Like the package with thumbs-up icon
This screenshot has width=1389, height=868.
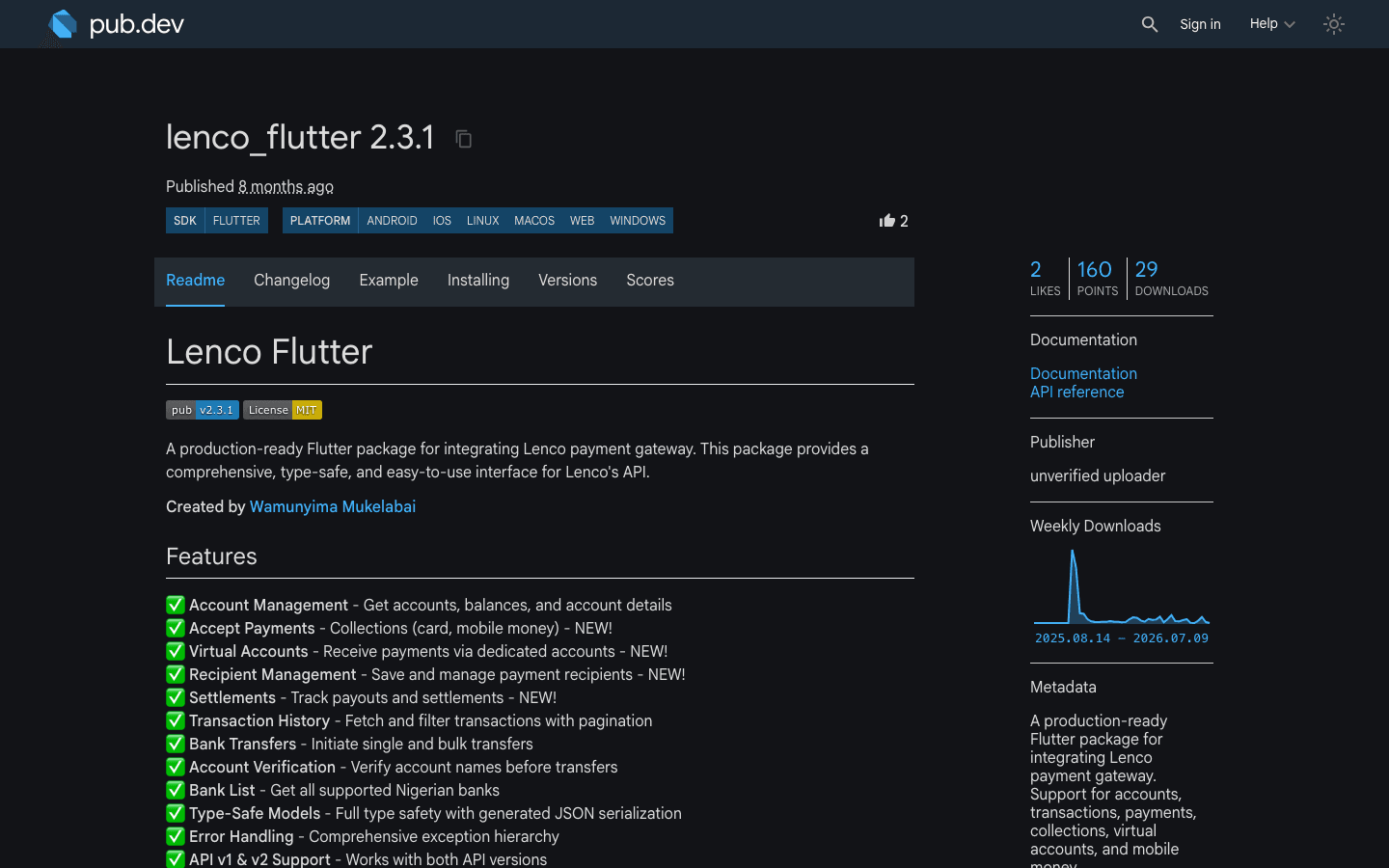pos(887,221)
